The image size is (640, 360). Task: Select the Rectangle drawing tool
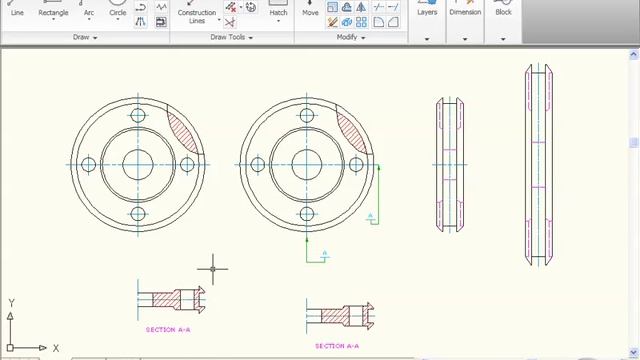53,9
